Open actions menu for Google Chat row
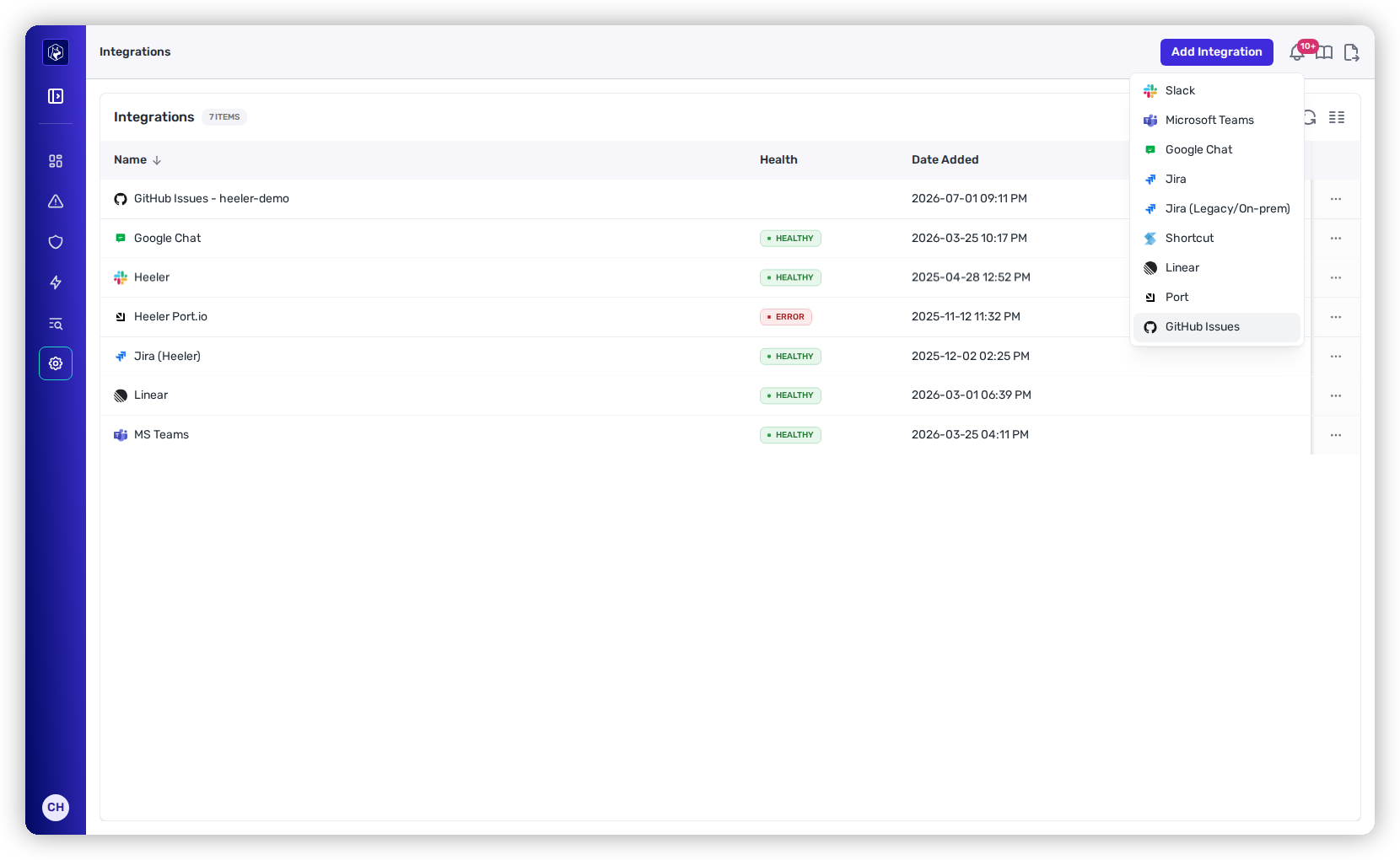Image resolution: width=1400 pixels, height=860 pixels. (1336, 239)
